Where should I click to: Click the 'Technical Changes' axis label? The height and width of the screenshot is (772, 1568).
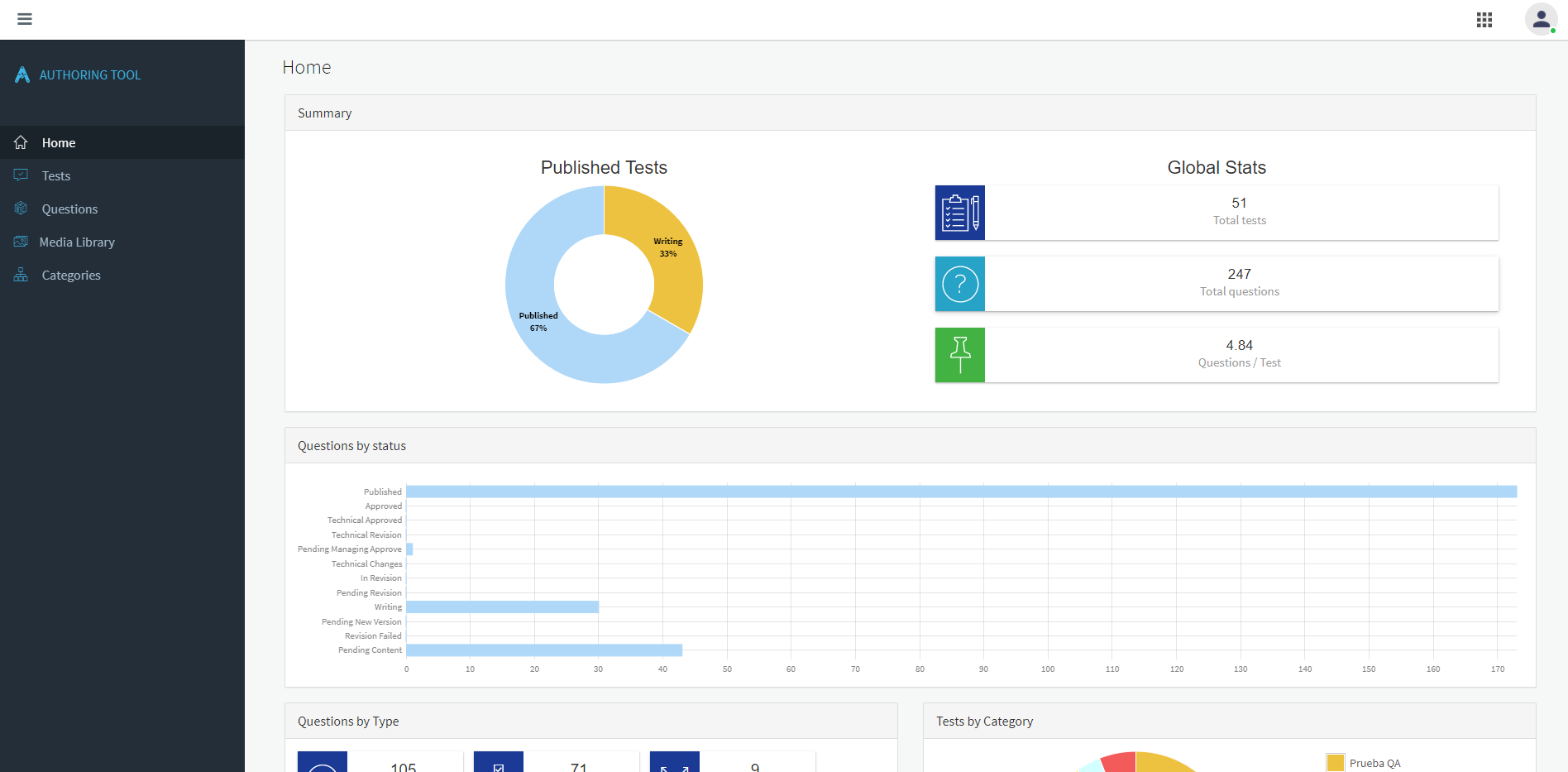[x=366, y=564]
